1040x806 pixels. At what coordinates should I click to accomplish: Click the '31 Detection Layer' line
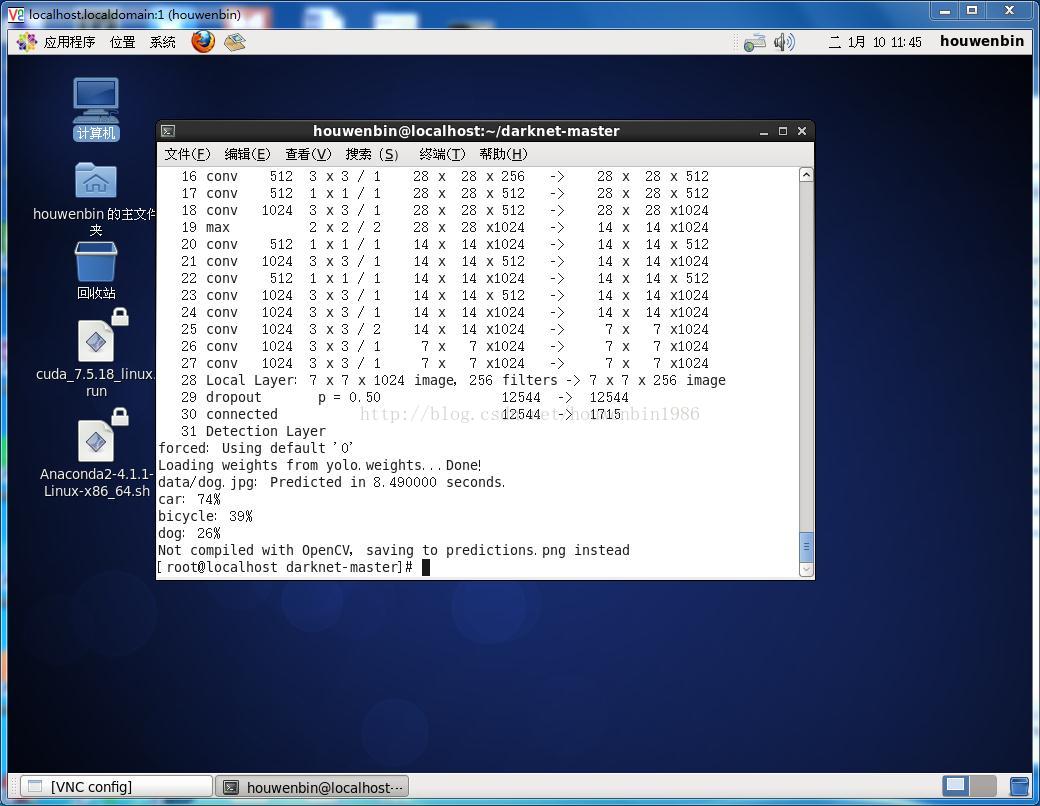(x=253, y=431)
